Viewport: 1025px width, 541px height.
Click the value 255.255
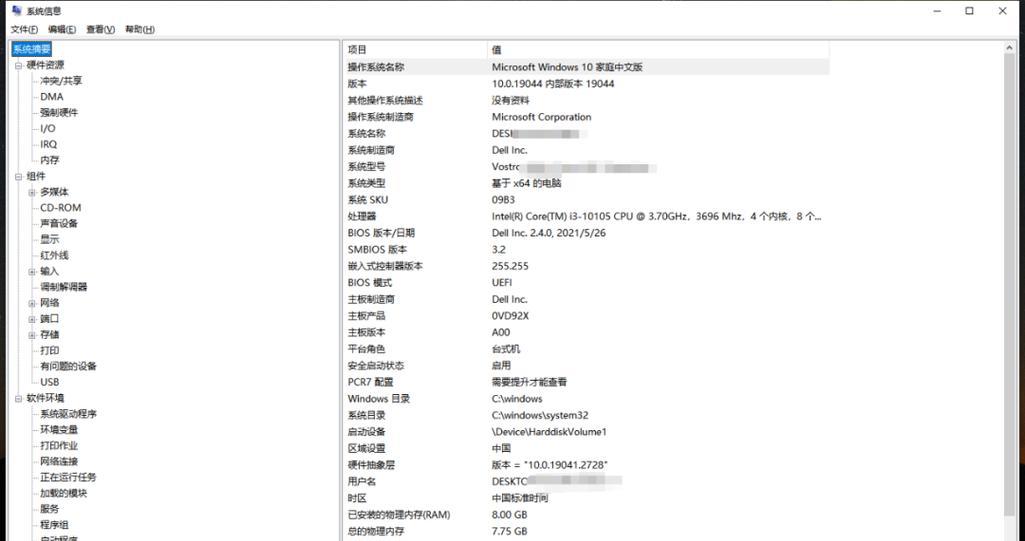point(510,266)
